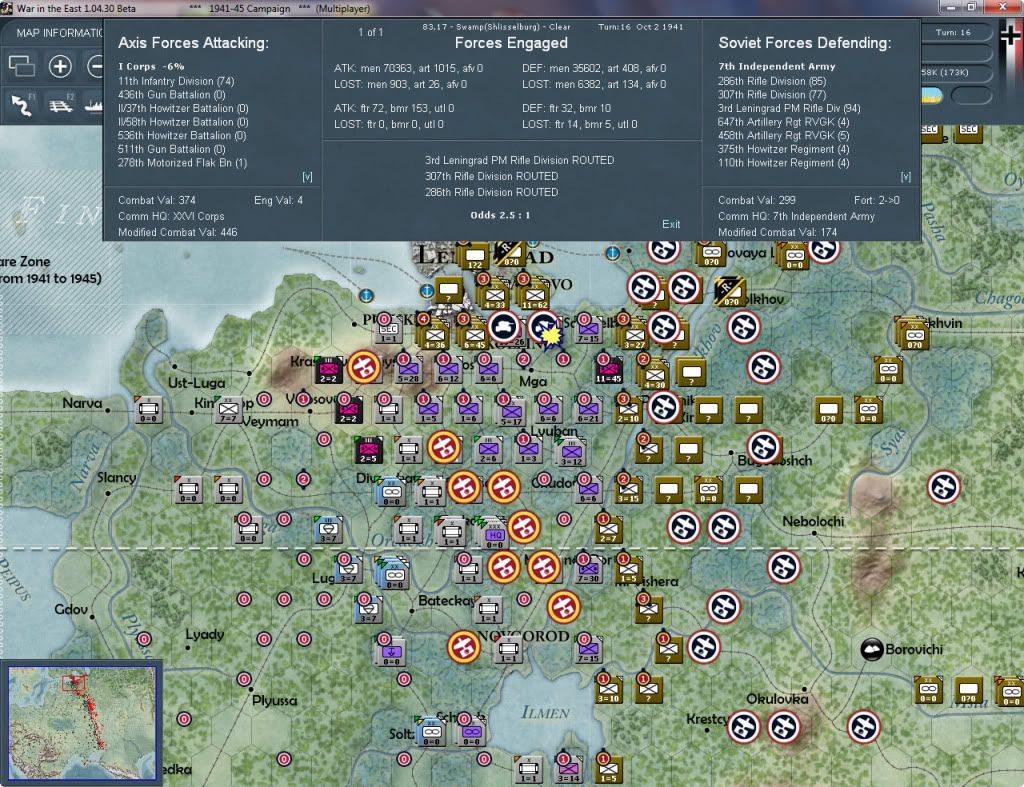Select the F2 rail mode icon

tap(61, 105)
